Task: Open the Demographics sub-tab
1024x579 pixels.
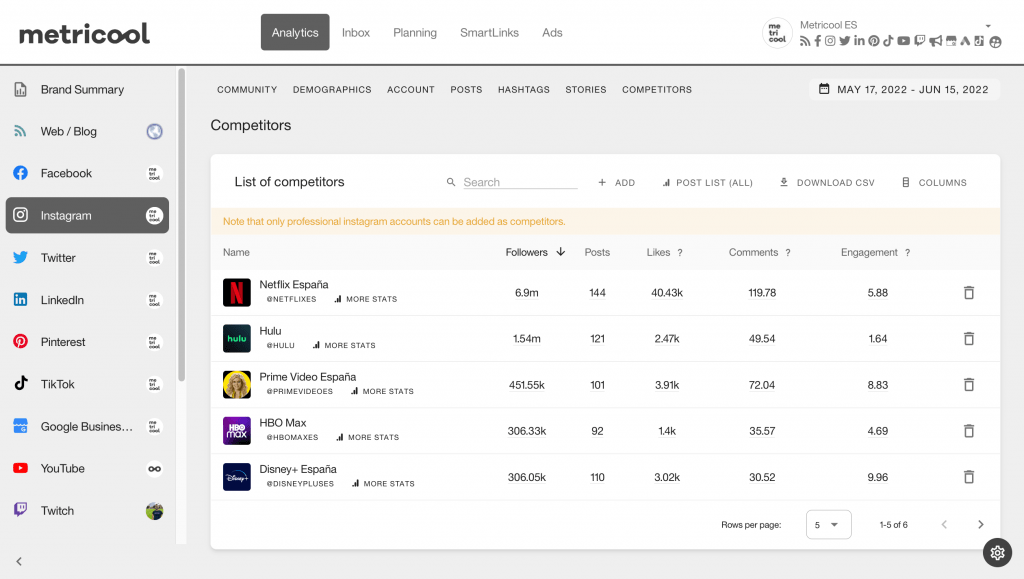Action: pos(332,89)
